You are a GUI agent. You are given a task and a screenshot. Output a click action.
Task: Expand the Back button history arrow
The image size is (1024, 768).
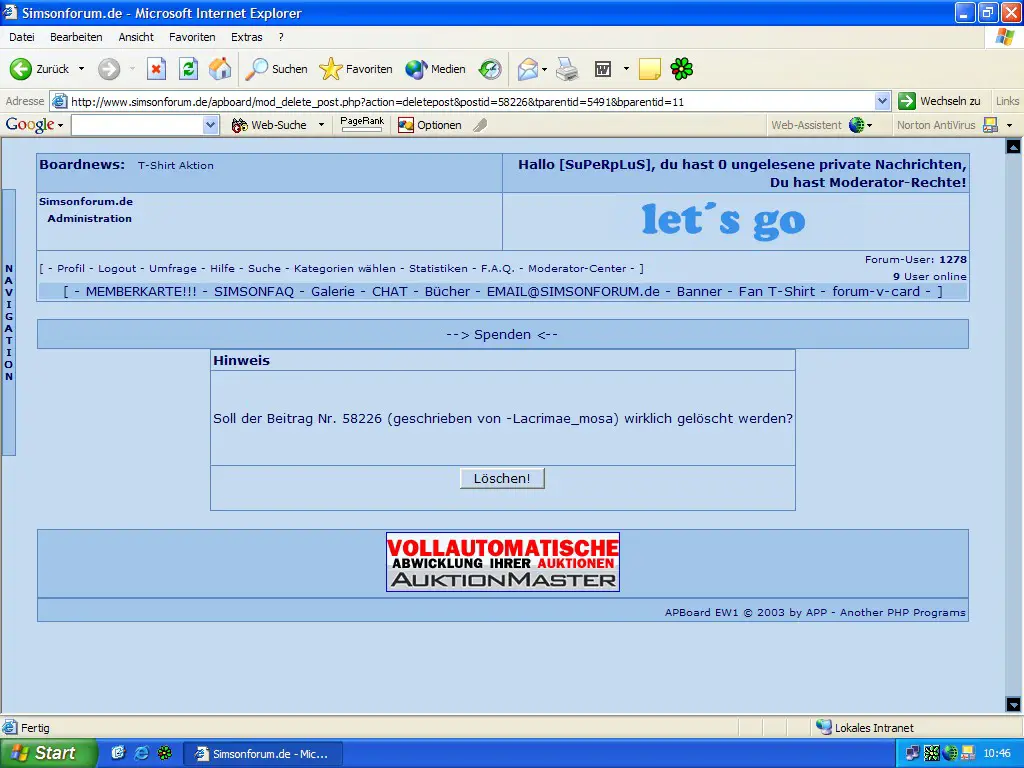(x=82, y=69)
